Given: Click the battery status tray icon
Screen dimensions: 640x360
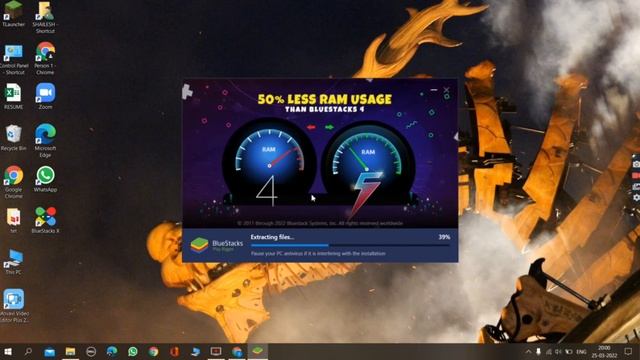Looking at the screenshot, I should click(x=569, y=351).
